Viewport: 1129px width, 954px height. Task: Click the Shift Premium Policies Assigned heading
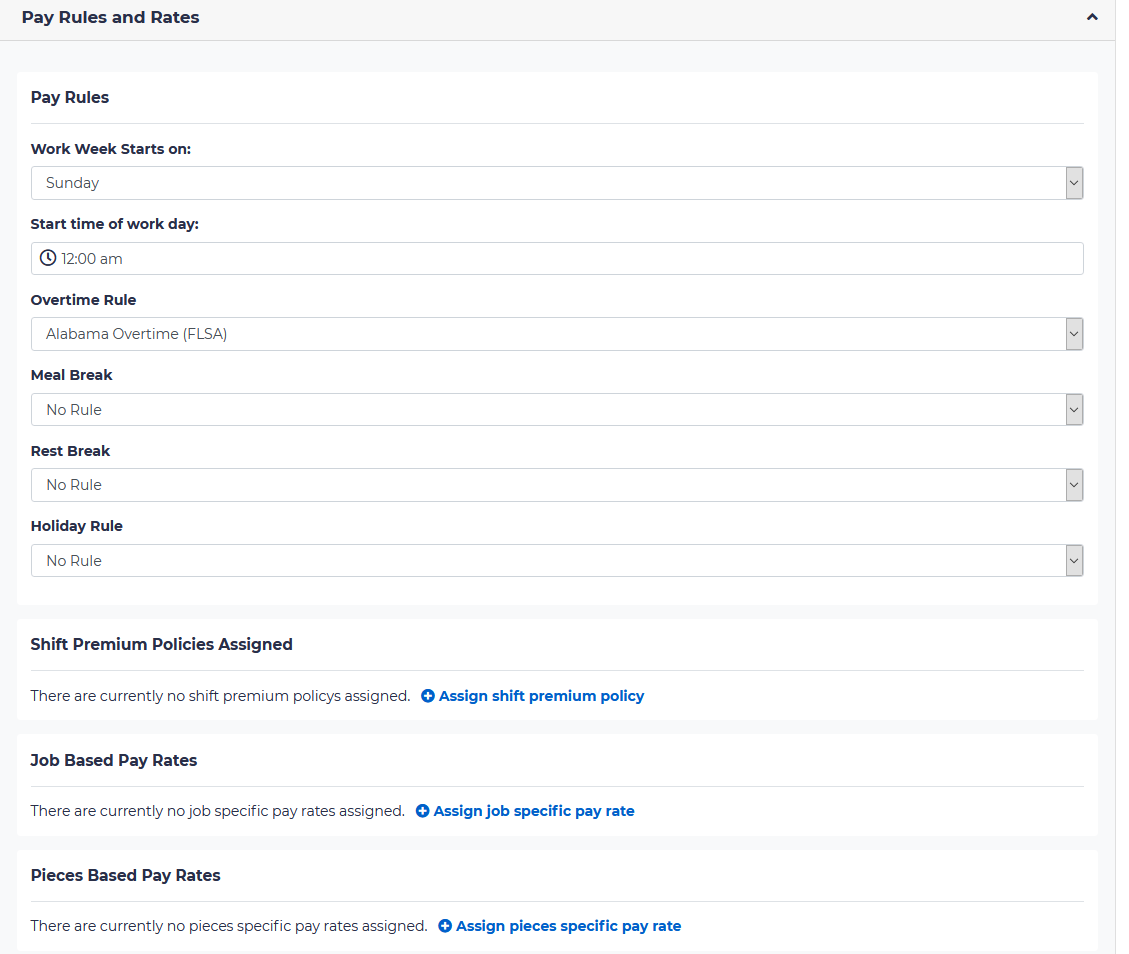click(x=161, y=644)
